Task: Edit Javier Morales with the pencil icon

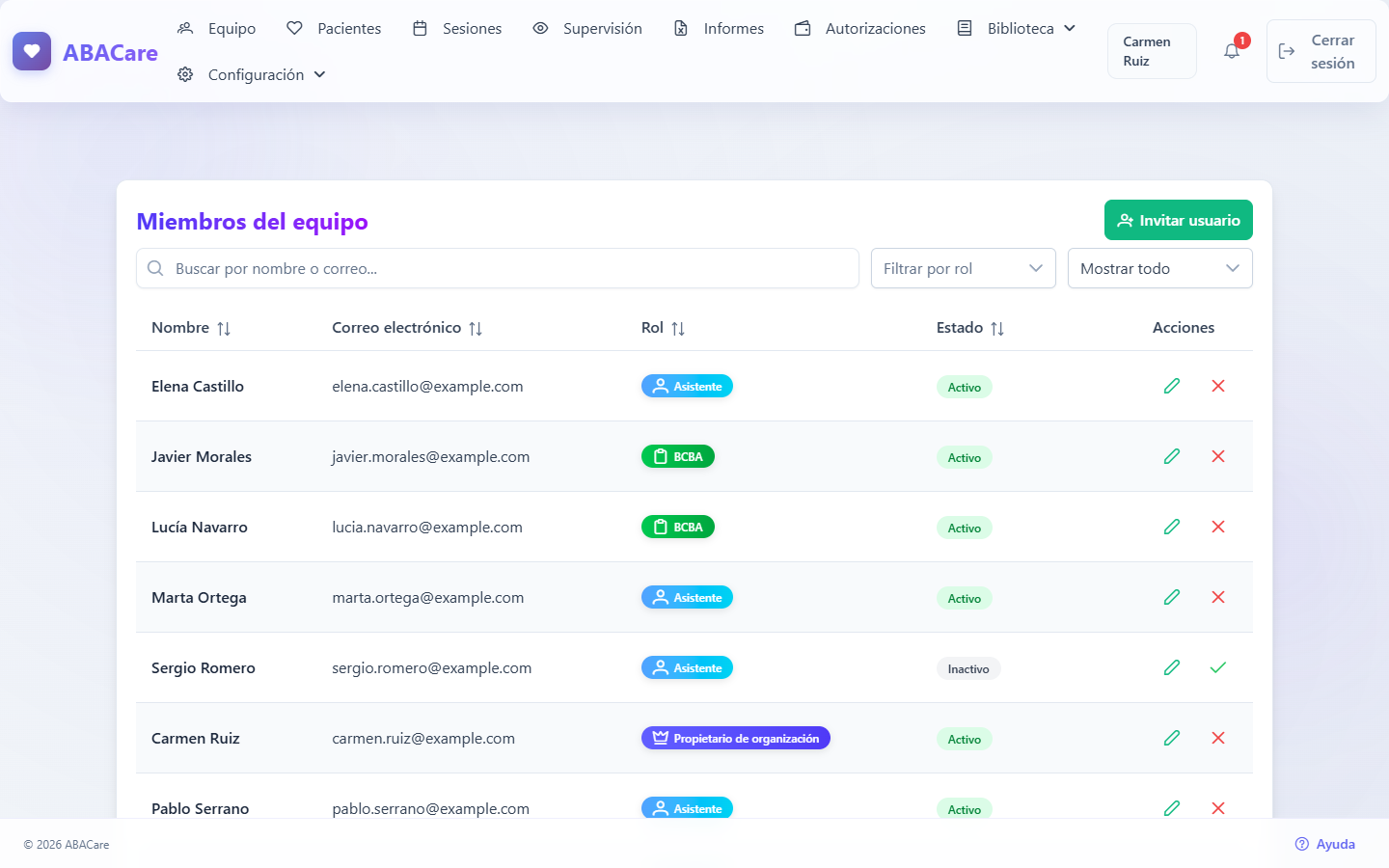Action: pyautogui.click(x=1172, y=456)
